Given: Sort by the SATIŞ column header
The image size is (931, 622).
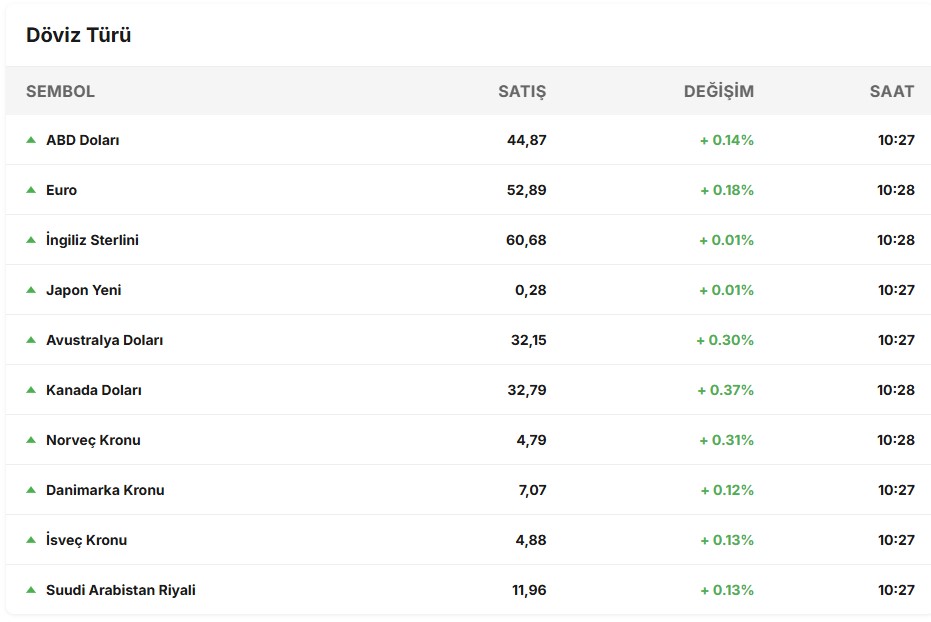Looking at the screenshot, I should coord(522,91).
